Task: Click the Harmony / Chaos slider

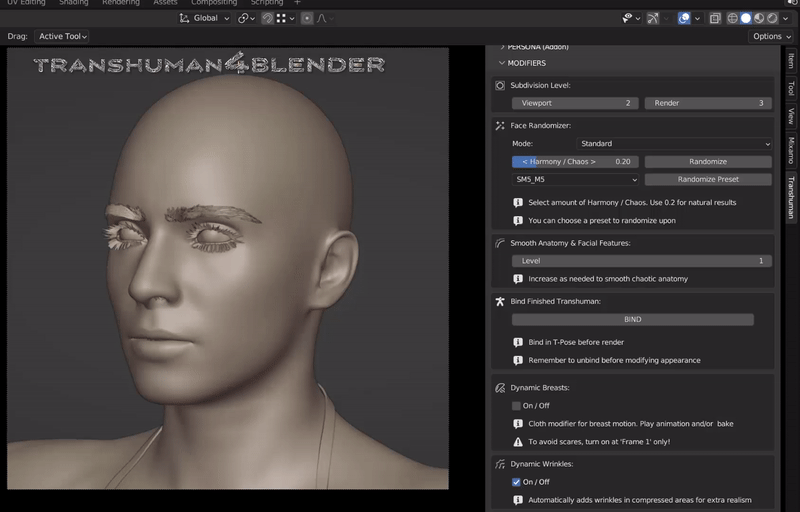Action: coord(575,162)
